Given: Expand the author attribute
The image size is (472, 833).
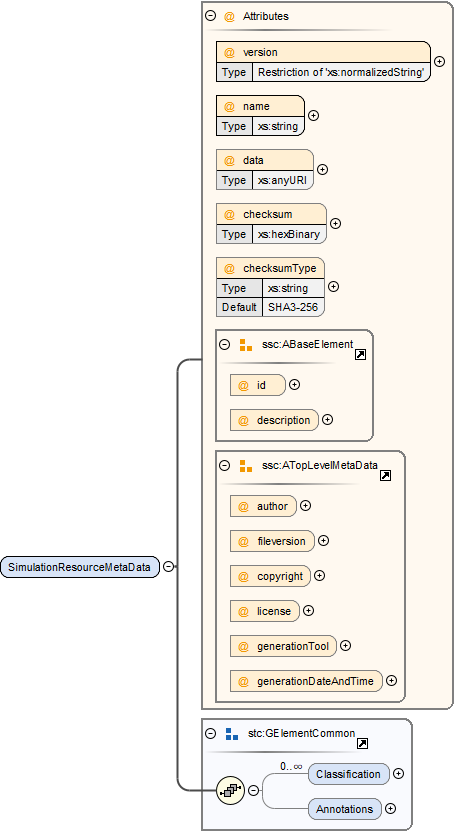Looking at the screenshot, I should pos(305,506).
